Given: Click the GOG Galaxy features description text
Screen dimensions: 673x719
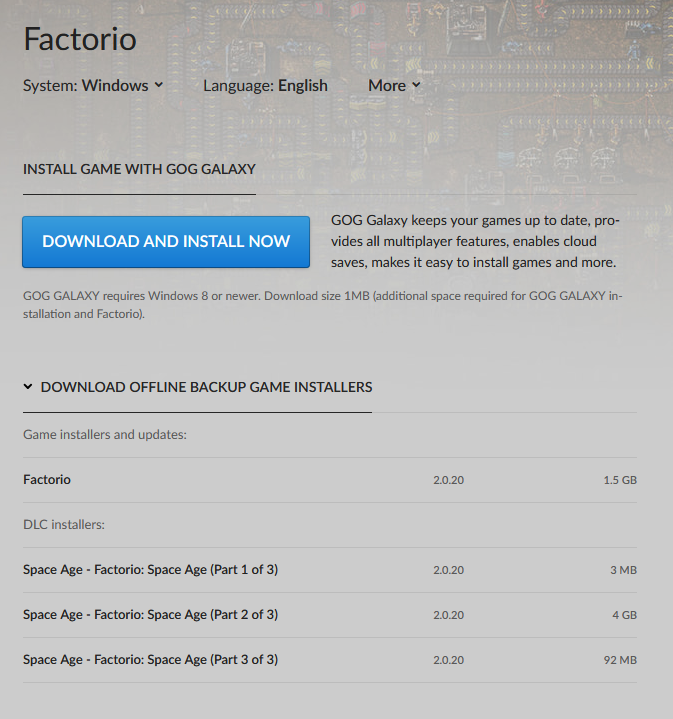Looking at the screenshot, I should (x=475, y=241).
